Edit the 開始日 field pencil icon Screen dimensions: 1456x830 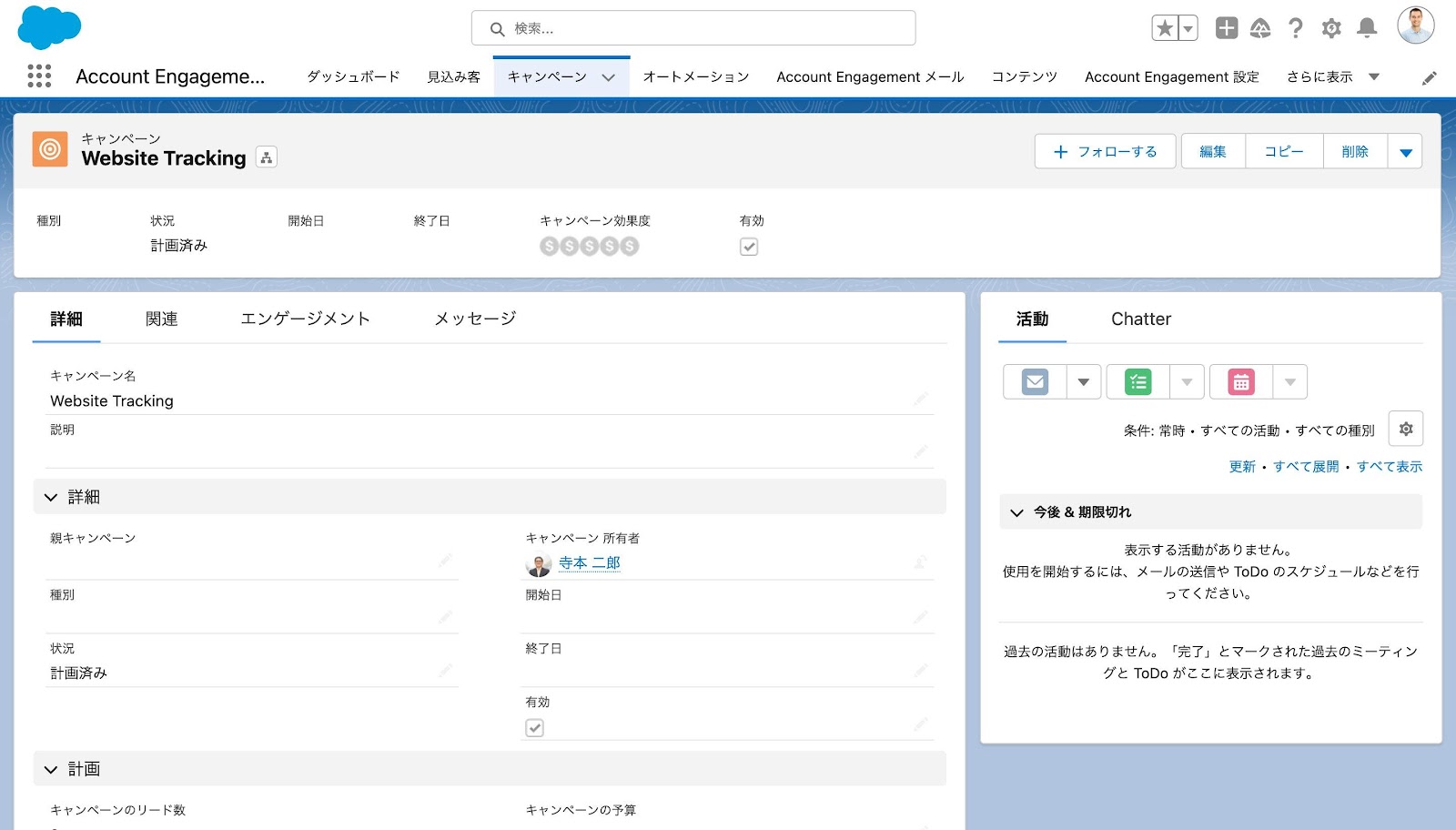921,617
